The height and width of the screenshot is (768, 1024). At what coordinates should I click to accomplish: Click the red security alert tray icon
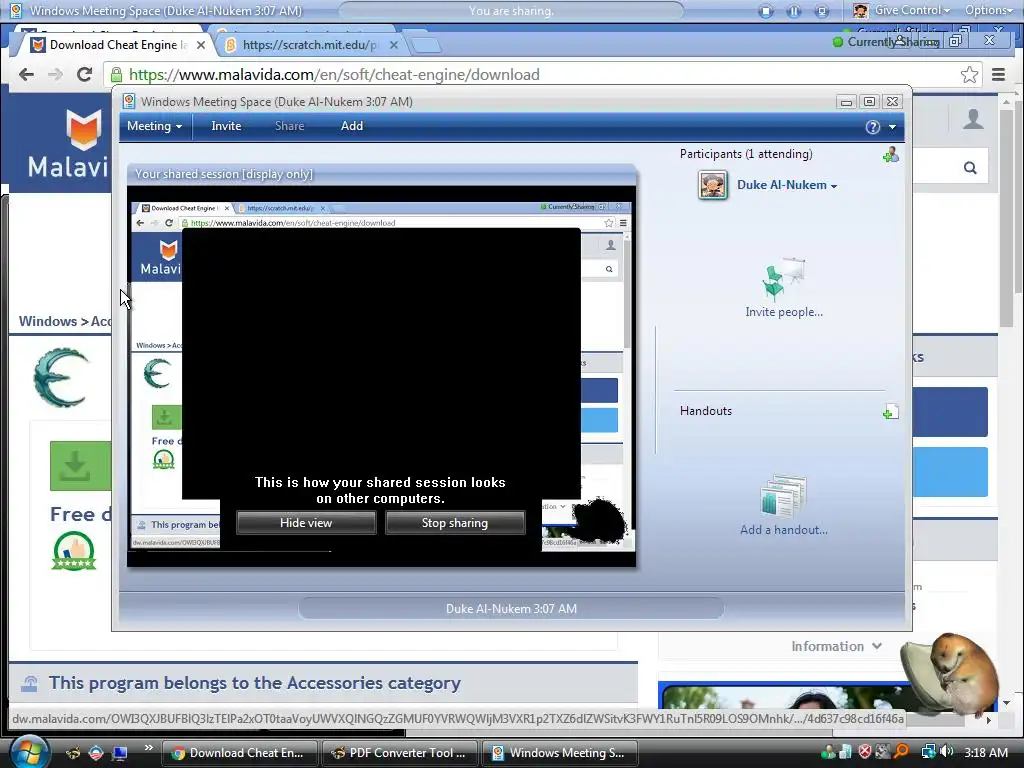865,752
